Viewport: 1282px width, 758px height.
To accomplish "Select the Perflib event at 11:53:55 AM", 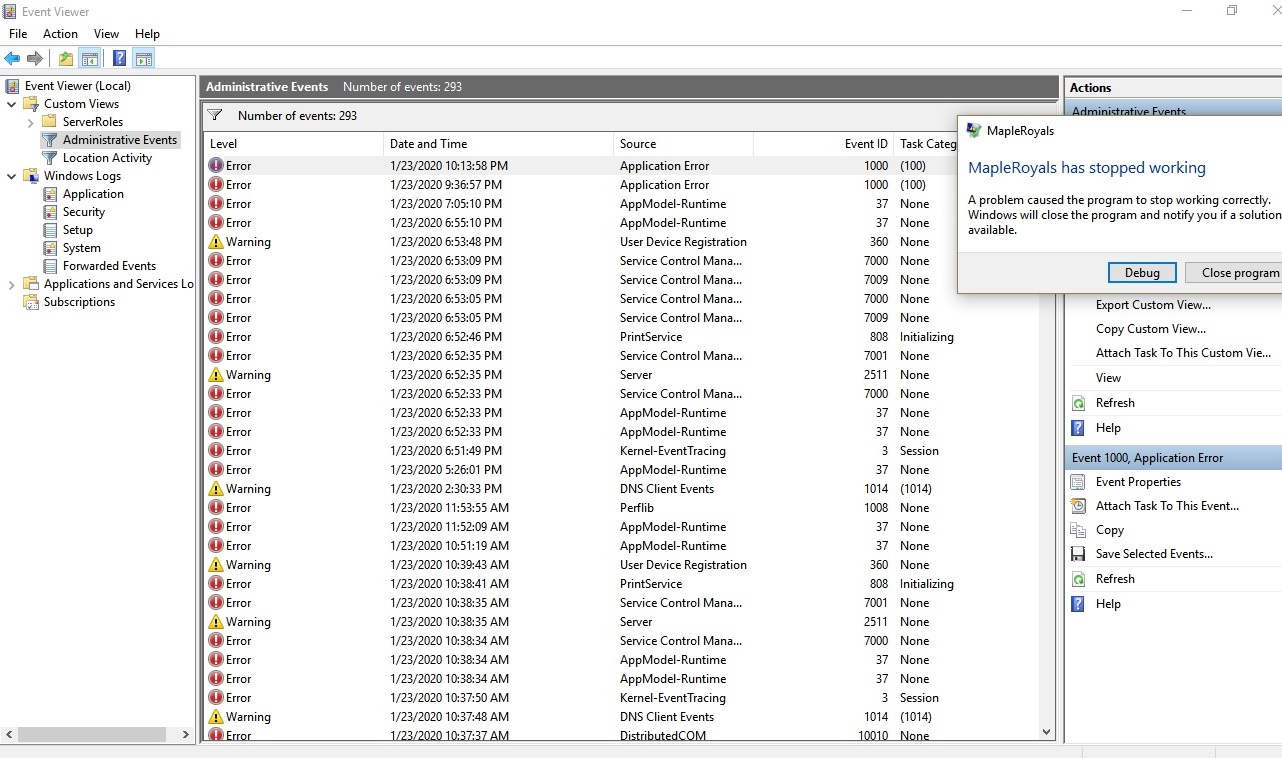I will click(620, 508).
